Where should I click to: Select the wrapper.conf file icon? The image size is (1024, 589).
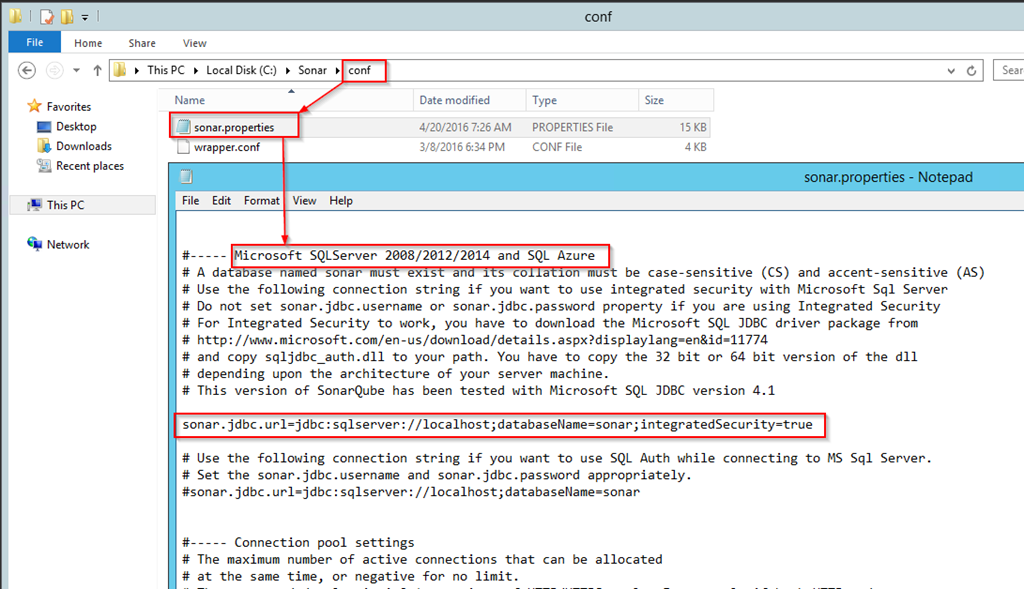[183, 147]
